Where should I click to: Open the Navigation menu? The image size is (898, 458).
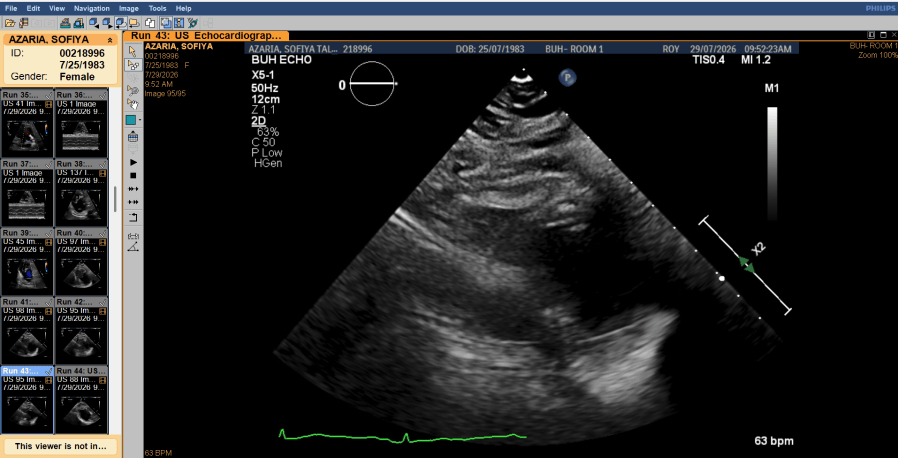click(x=92, y=9)
